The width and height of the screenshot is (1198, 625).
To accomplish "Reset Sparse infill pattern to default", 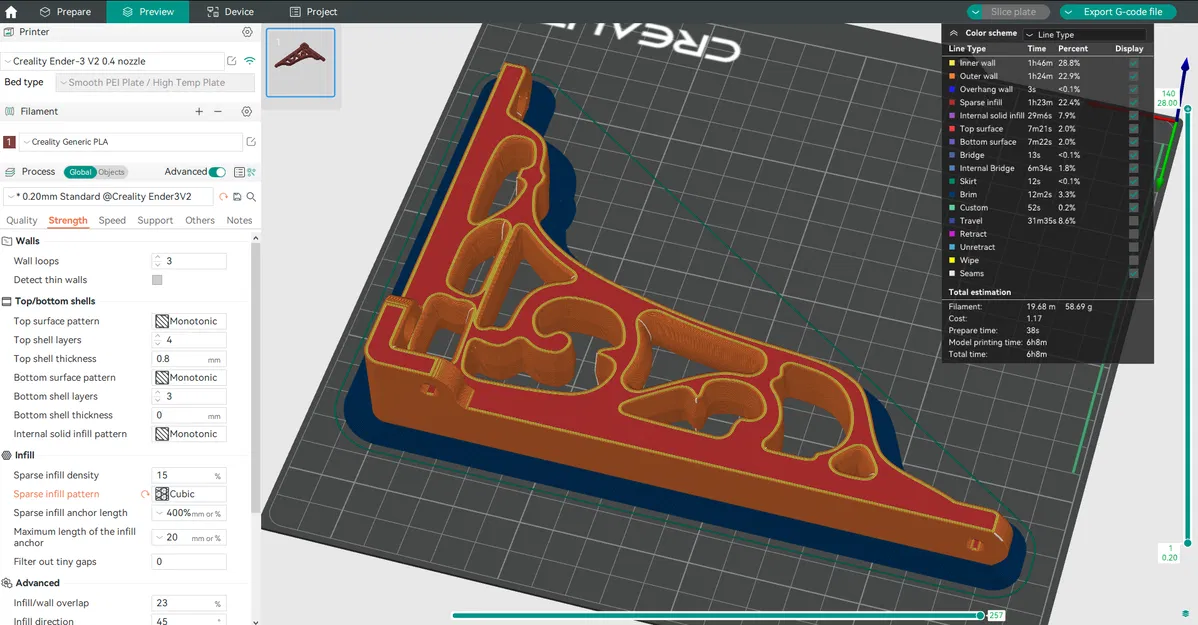I will click(x=145, y=494).
